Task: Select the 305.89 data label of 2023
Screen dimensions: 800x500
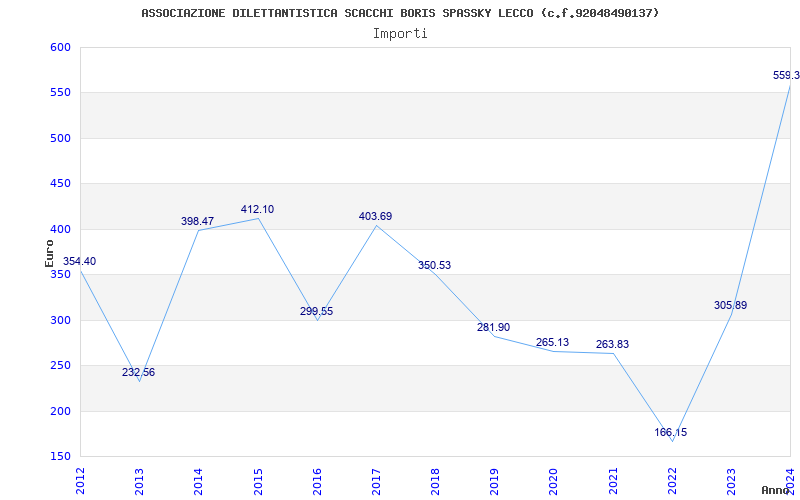Action: pos(731,306)
